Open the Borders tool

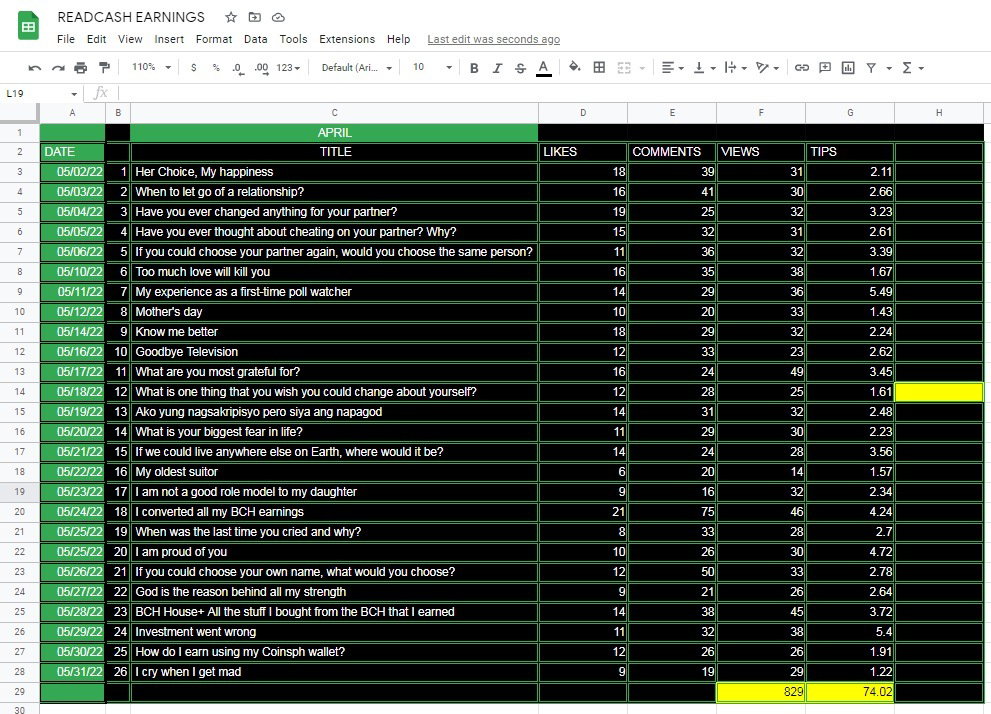(599, 67)
